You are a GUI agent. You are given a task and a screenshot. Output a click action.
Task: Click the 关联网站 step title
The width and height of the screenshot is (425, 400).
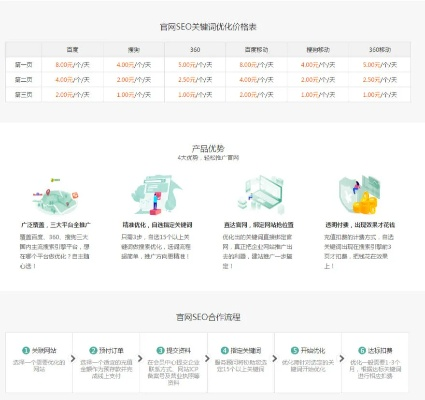pyautogui.click(x=44, y=351)
